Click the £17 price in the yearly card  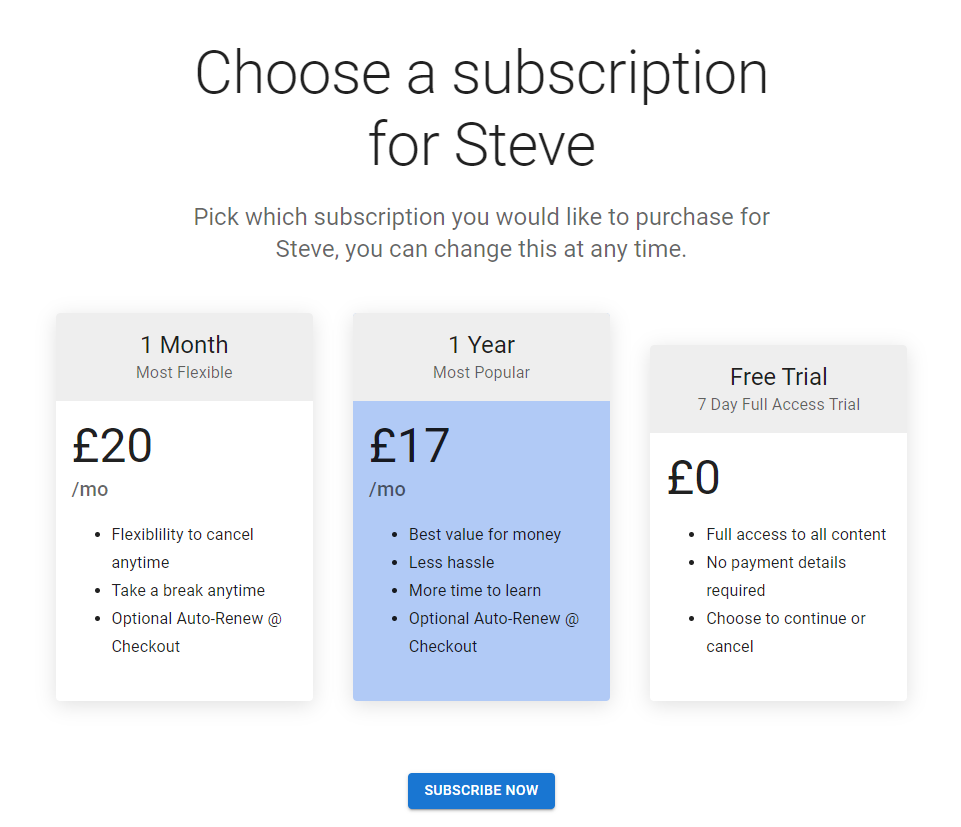coord(410,445)
